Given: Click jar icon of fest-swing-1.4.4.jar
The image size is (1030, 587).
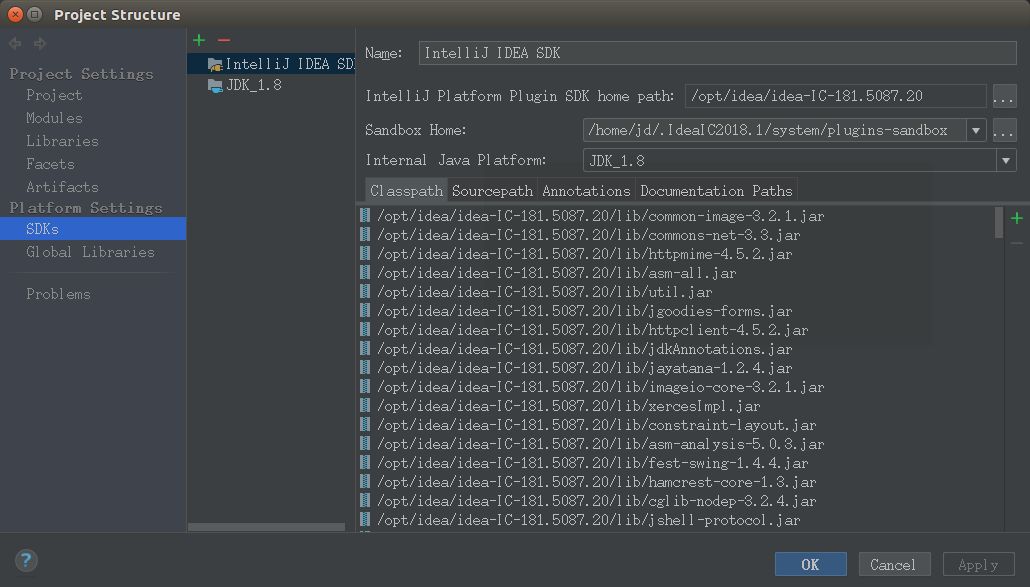Looking at the screenshot, I should click(x=365, y=463).
